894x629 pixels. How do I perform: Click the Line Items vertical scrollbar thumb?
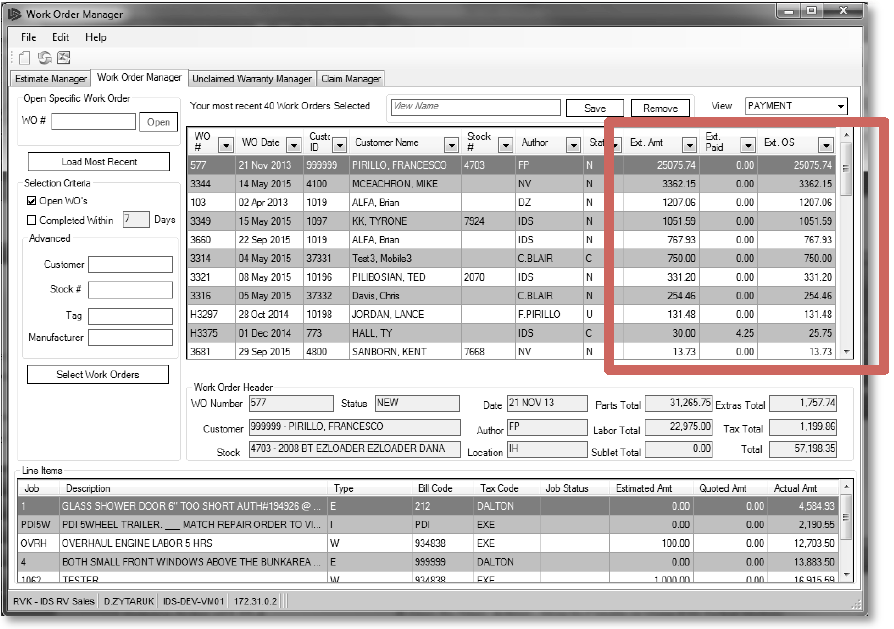846,517
